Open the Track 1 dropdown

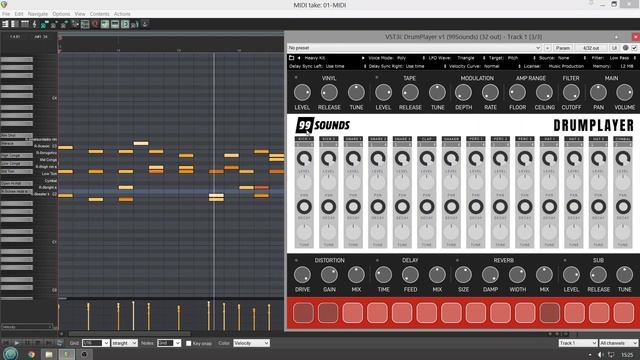pos(578,343)
